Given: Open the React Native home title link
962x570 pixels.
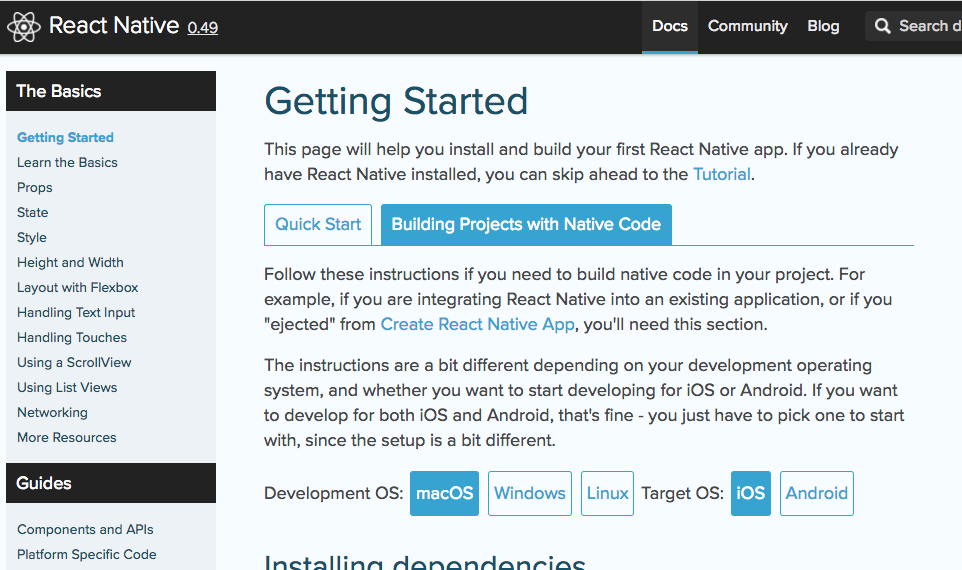Looking at the screenshot, I should pyautogui.click(x=114, y=26).
